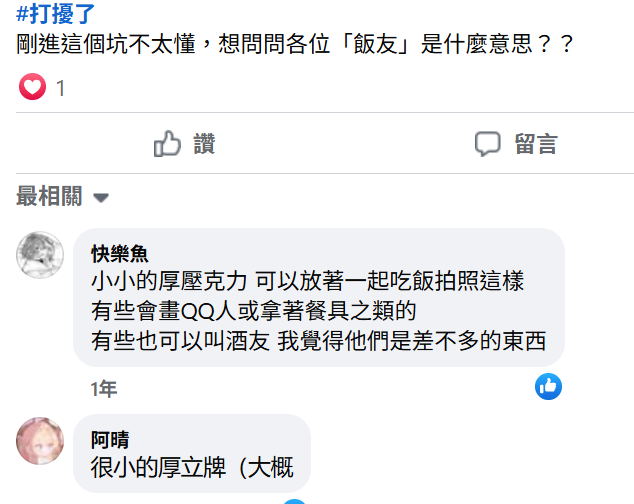Click the heart reaction icon under the post

(x=32, y=87)
